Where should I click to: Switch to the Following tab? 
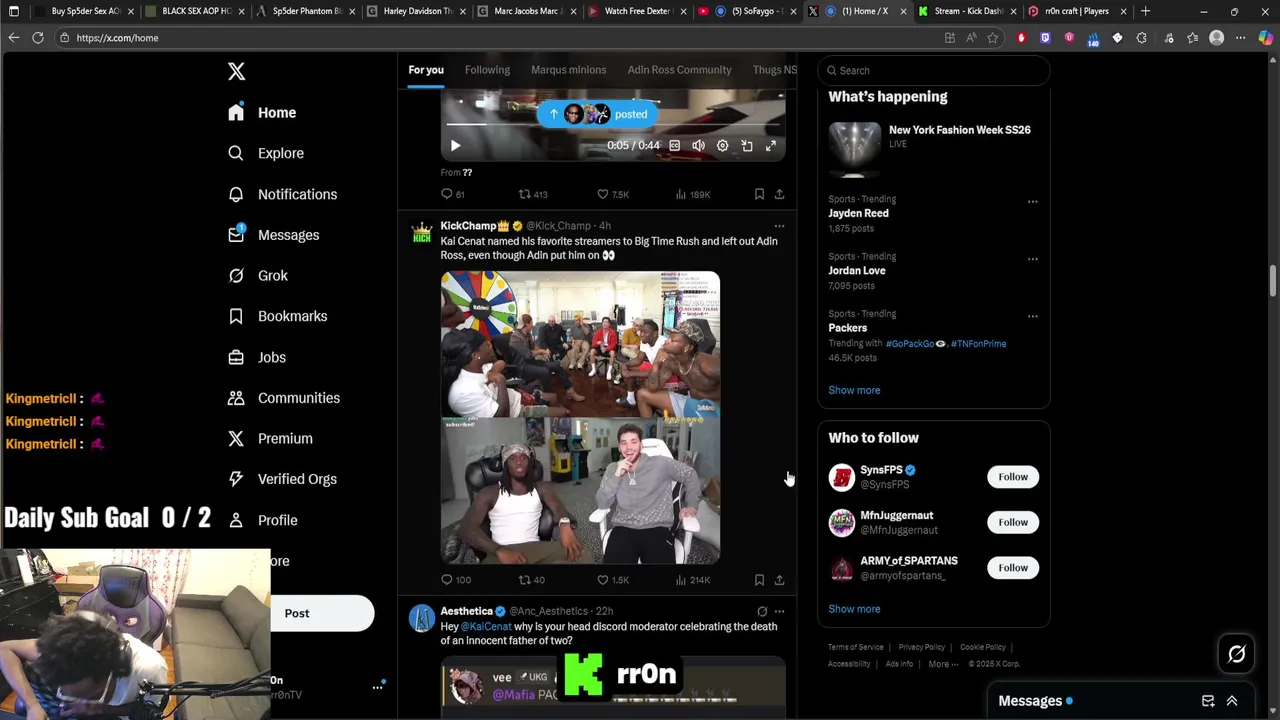click(487, 70)
